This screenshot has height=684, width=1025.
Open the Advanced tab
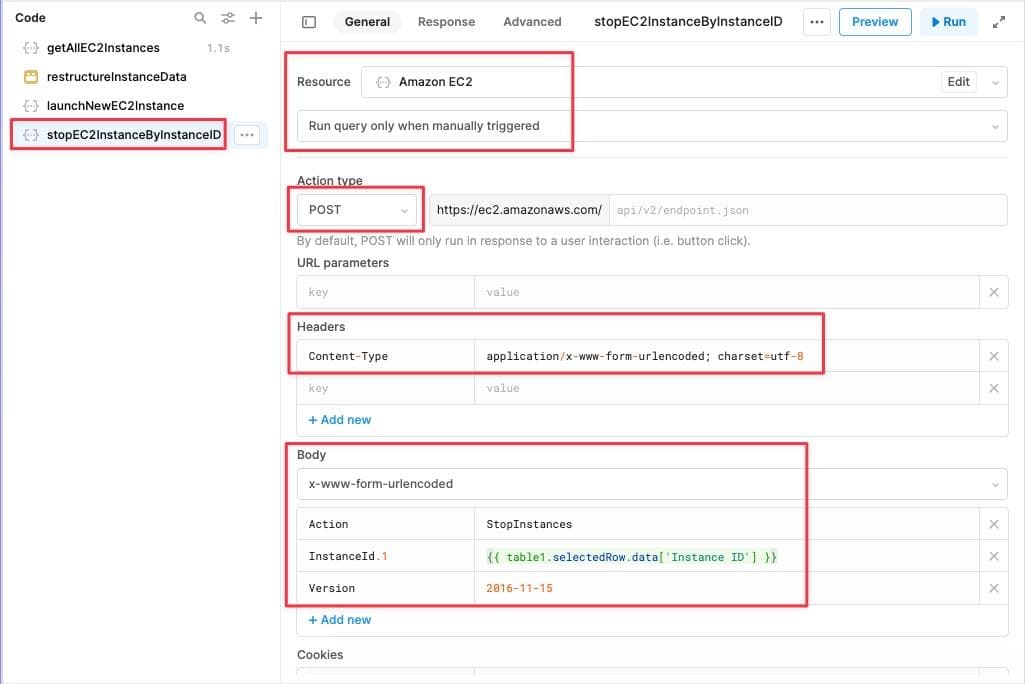tap(531, 21)
